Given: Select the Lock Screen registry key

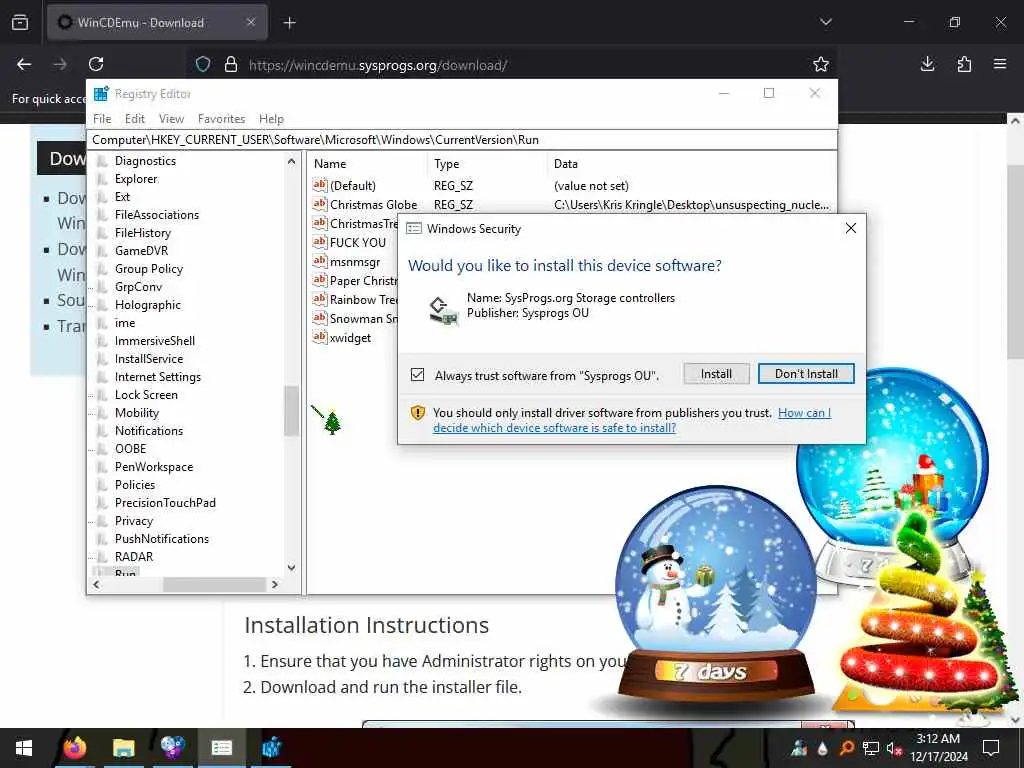Looking at the screenshot, I should (x=146, y=394).
